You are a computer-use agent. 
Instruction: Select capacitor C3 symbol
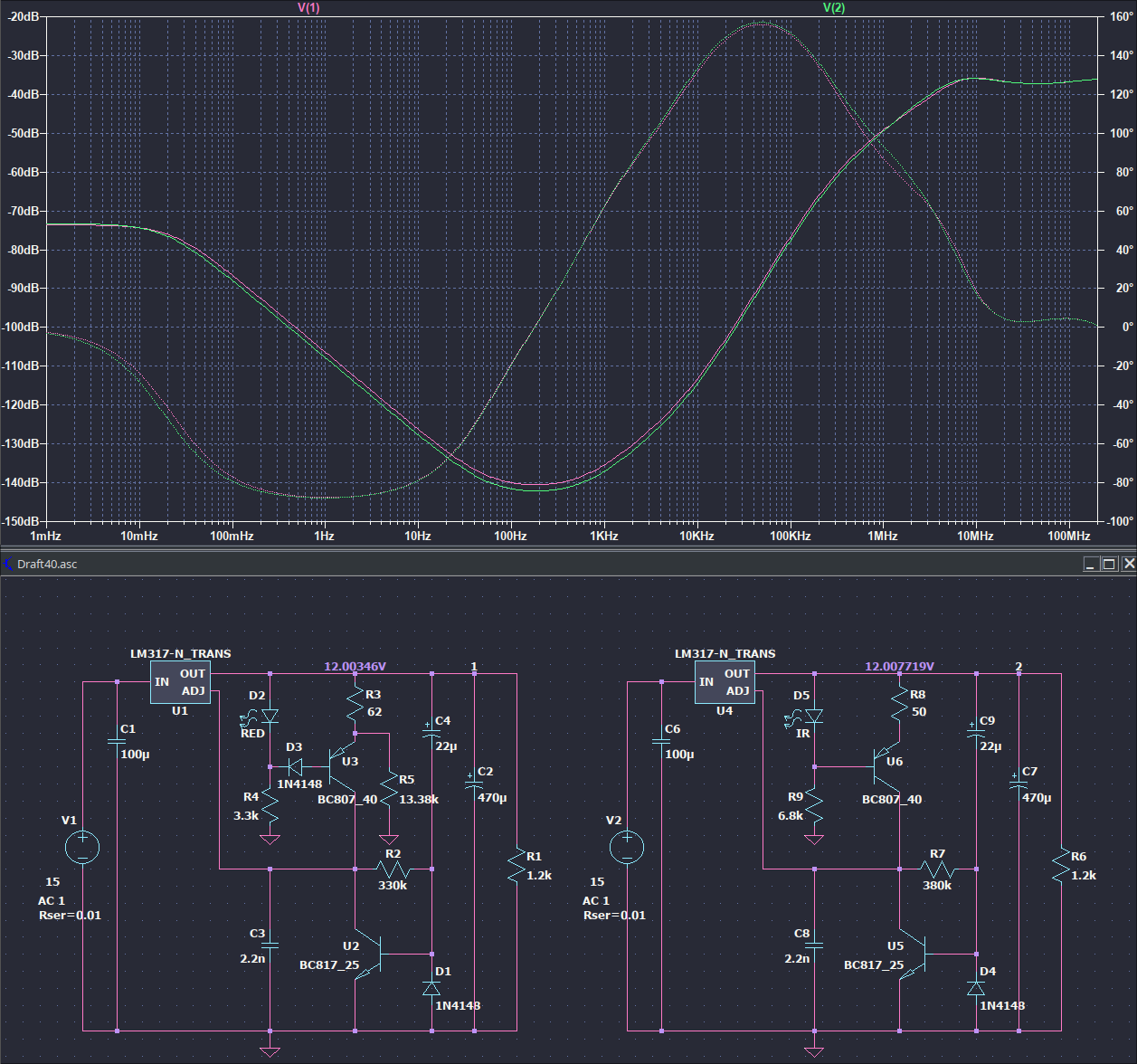[270, 945]
